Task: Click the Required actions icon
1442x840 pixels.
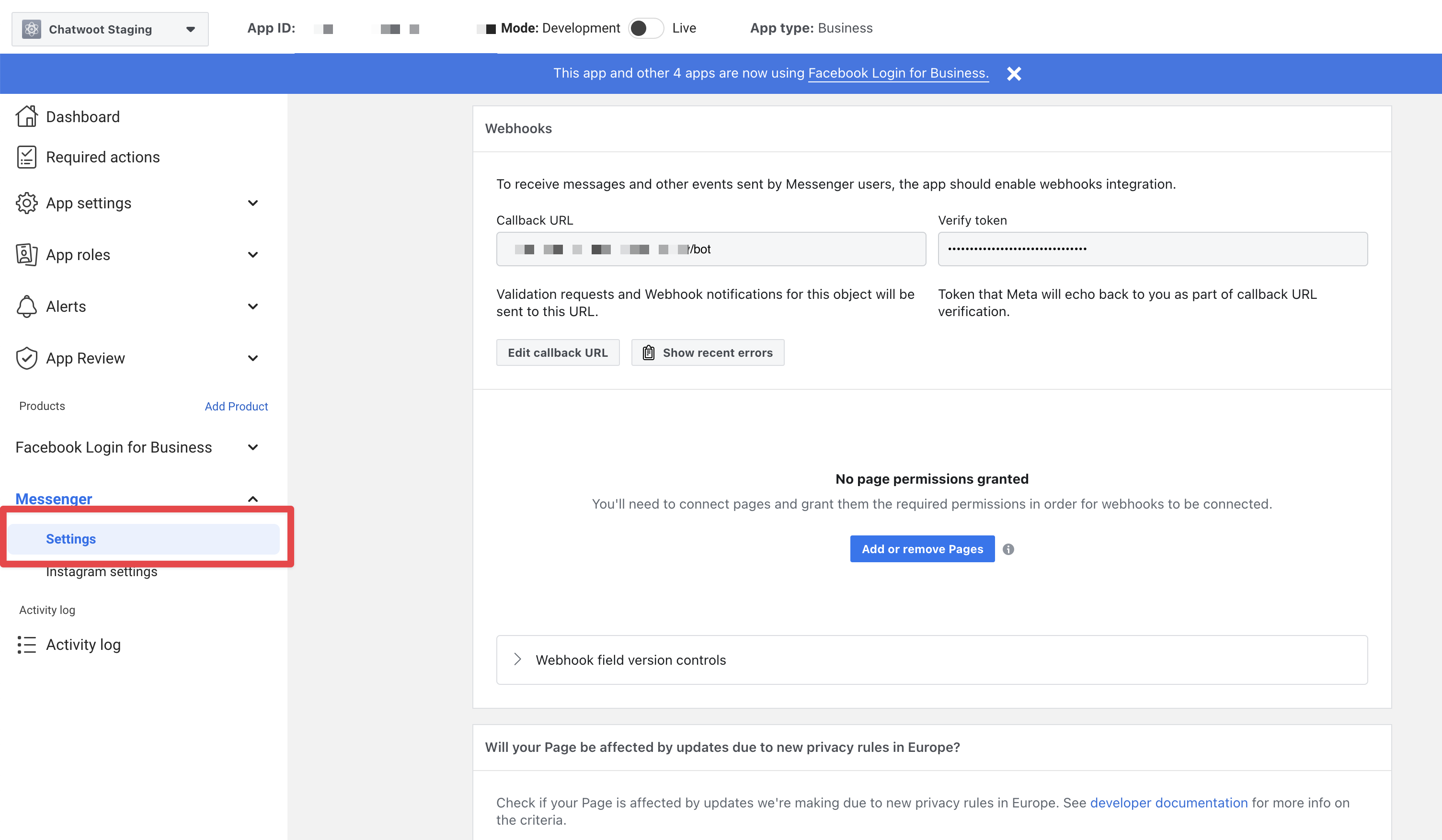Action: [x=27, y=156]
